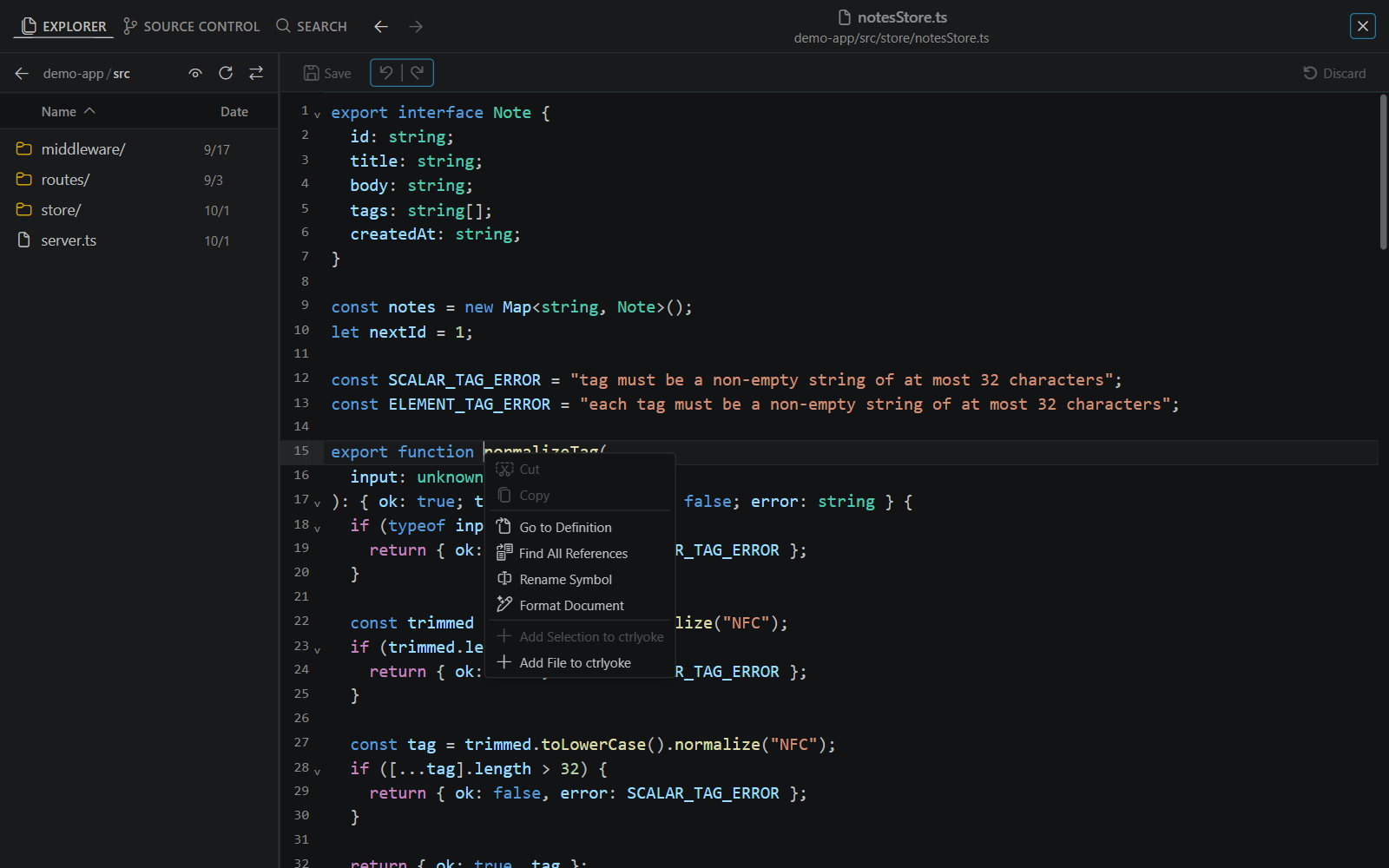Collapse the fold arrow on line 17
The width and height of the screenshot is (1389, 868).
pos(317,503)
